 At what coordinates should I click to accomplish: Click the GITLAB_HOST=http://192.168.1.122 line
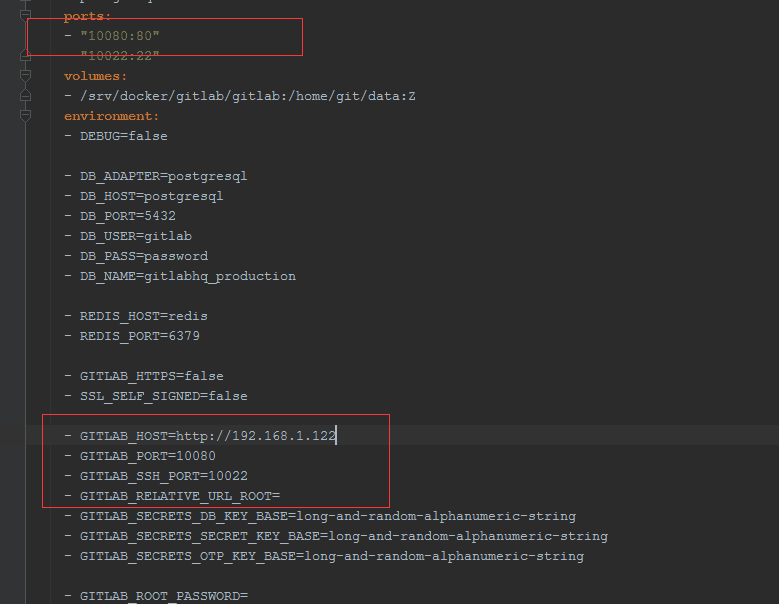tap(200, 436)
